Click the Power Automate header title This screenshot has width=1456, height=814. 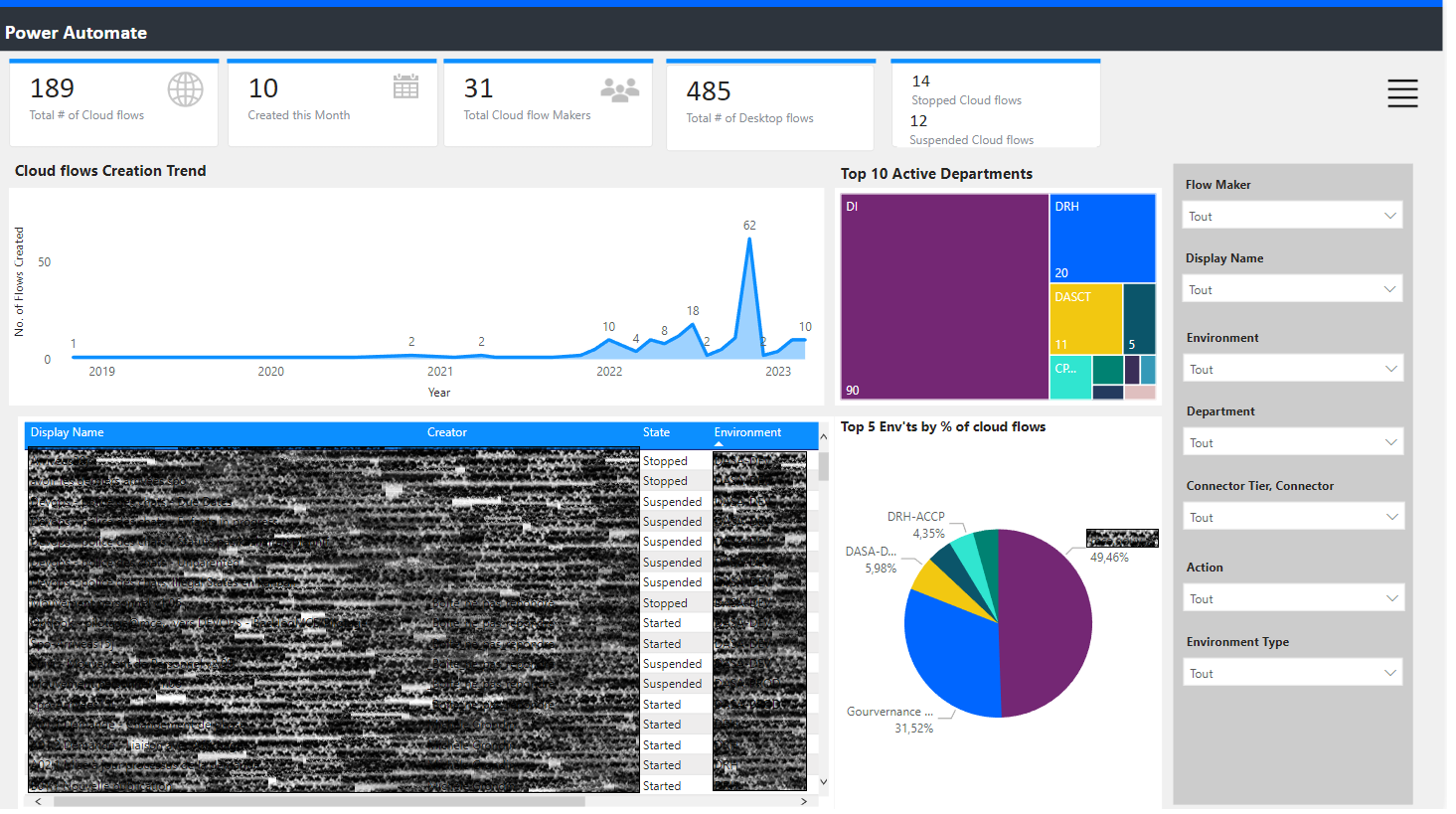point(76,33)
